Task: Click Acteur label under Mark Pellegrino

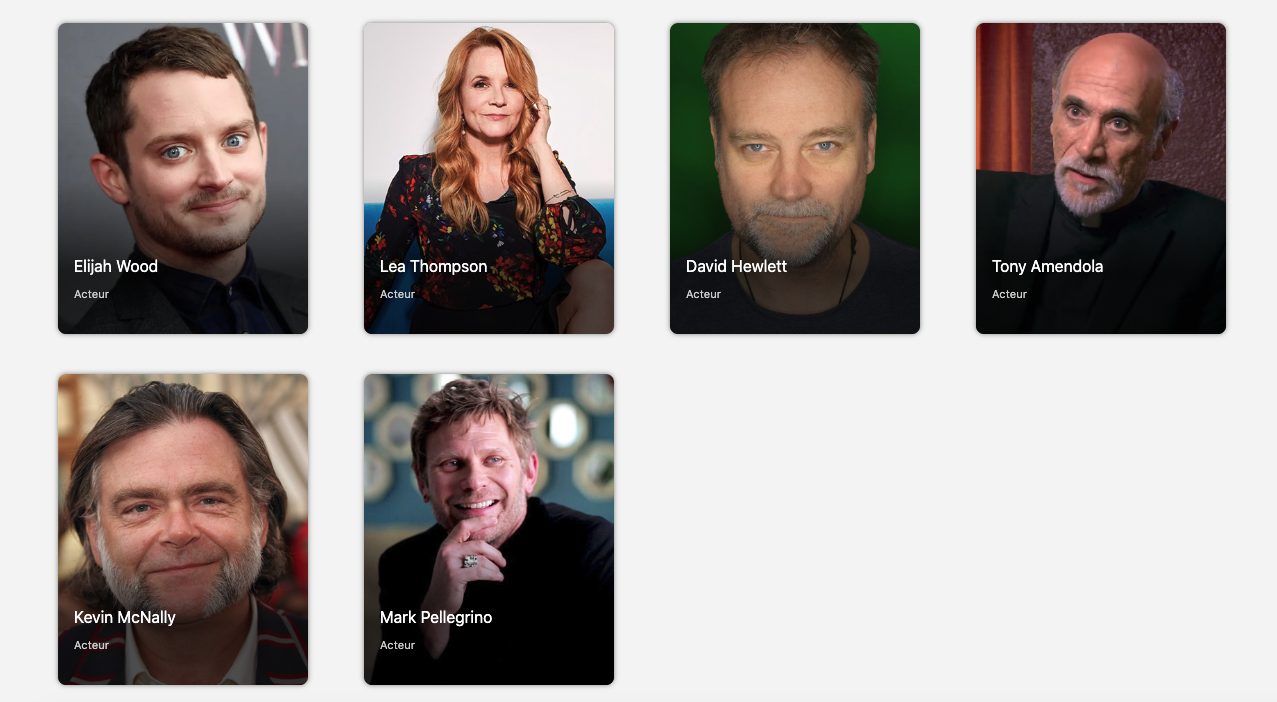Action: (x=397, y=645)
